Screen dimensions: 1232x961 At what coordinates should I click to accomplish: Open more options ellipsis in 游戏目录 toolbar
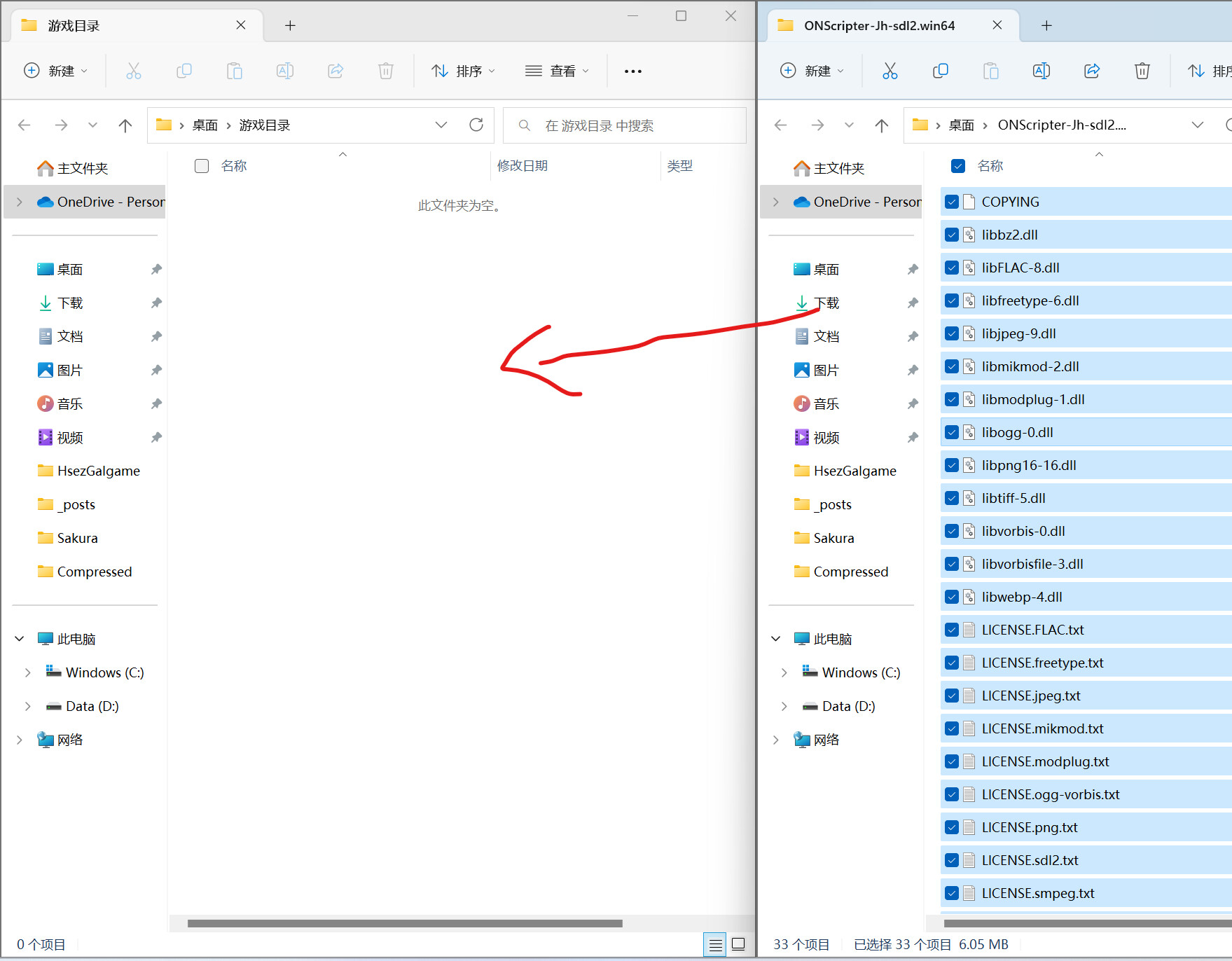pos(633,71)
